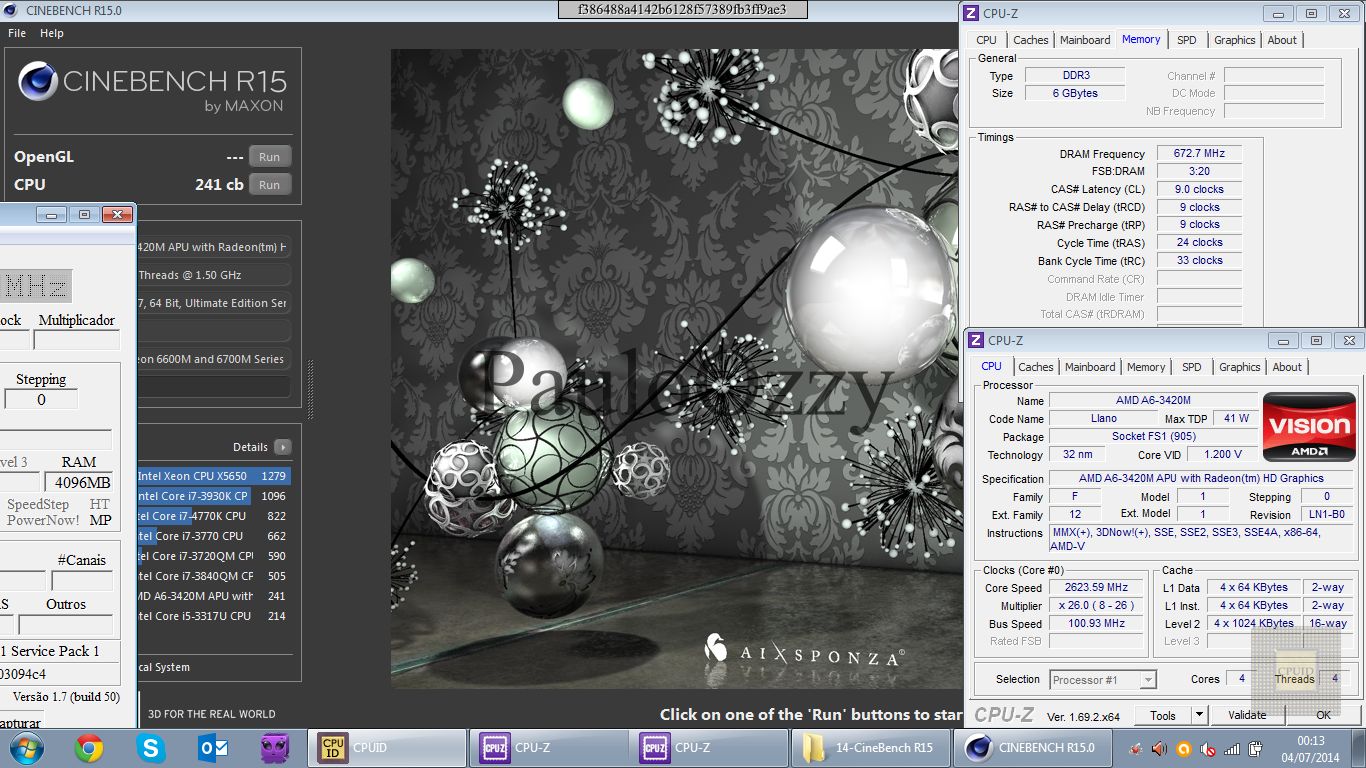
Task: Click the memory Size 6 GBytes field
Action: (x=1073, y=93)
